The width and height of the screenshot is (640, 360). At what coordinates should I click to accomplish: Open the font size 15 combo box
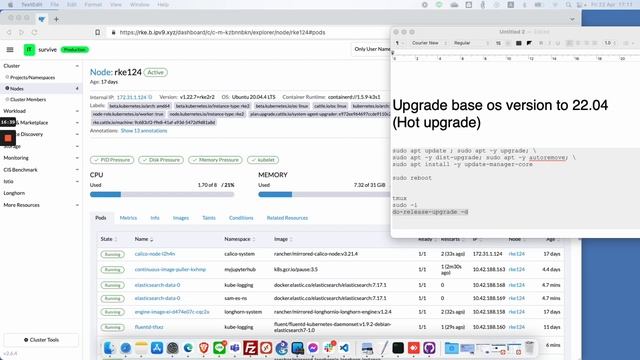(502, 43)
